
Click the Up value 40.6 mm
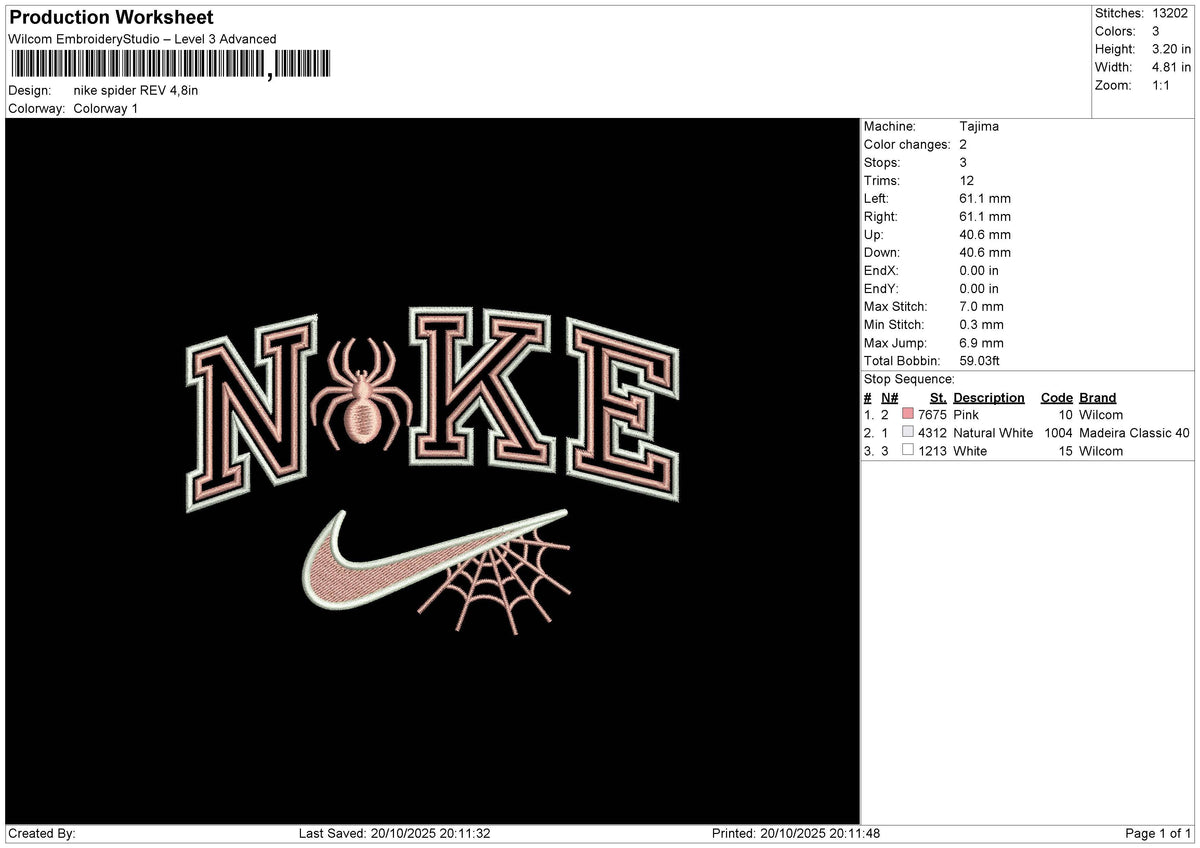coord(985,235)
